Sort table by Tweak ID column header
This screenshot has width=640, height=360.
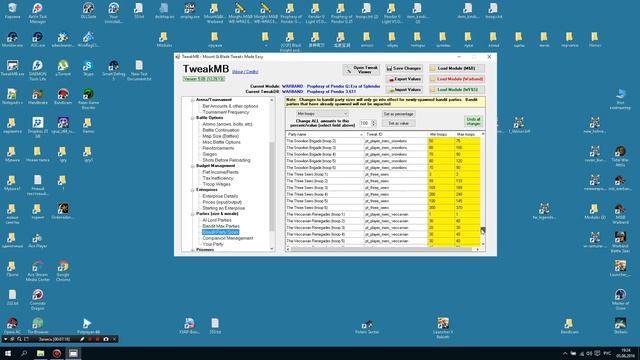tap(396, 134)
